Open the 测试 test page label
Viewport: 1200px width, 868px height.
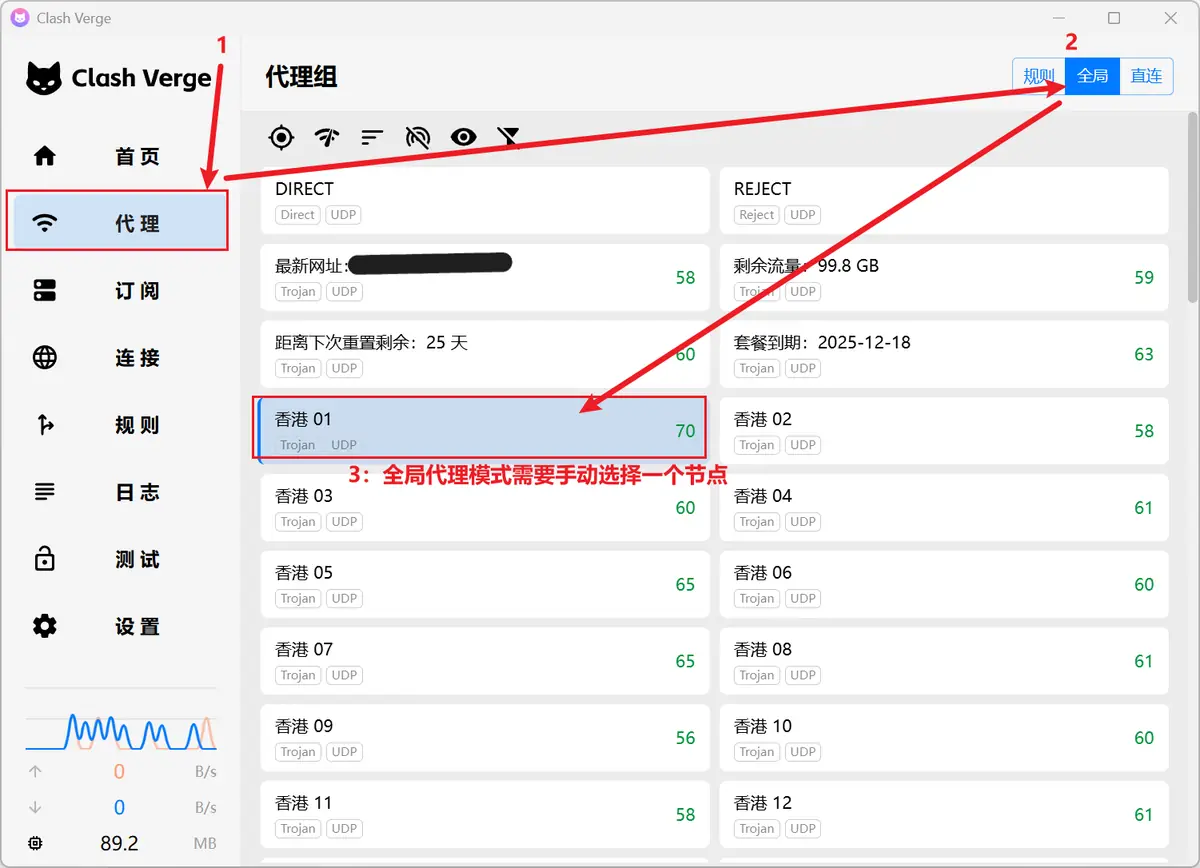(137, 559)
